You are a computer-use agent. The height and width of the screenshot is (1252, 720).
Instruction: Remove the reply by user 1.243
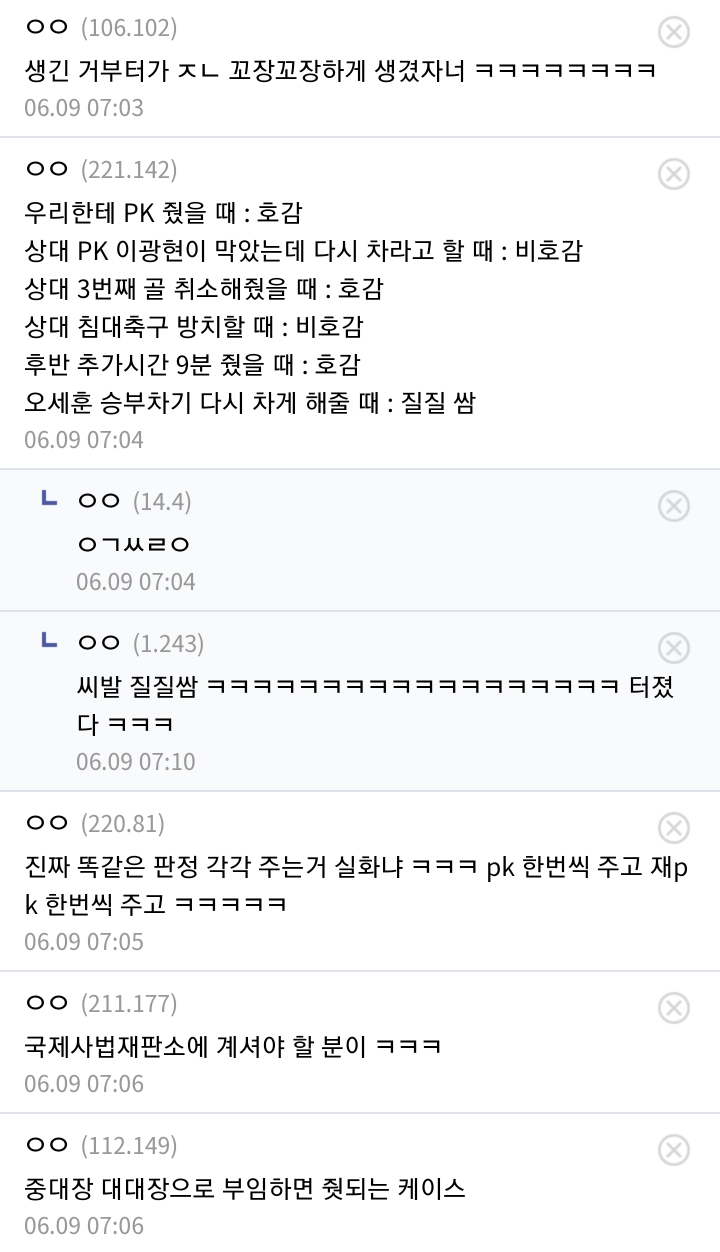point(674,648)
